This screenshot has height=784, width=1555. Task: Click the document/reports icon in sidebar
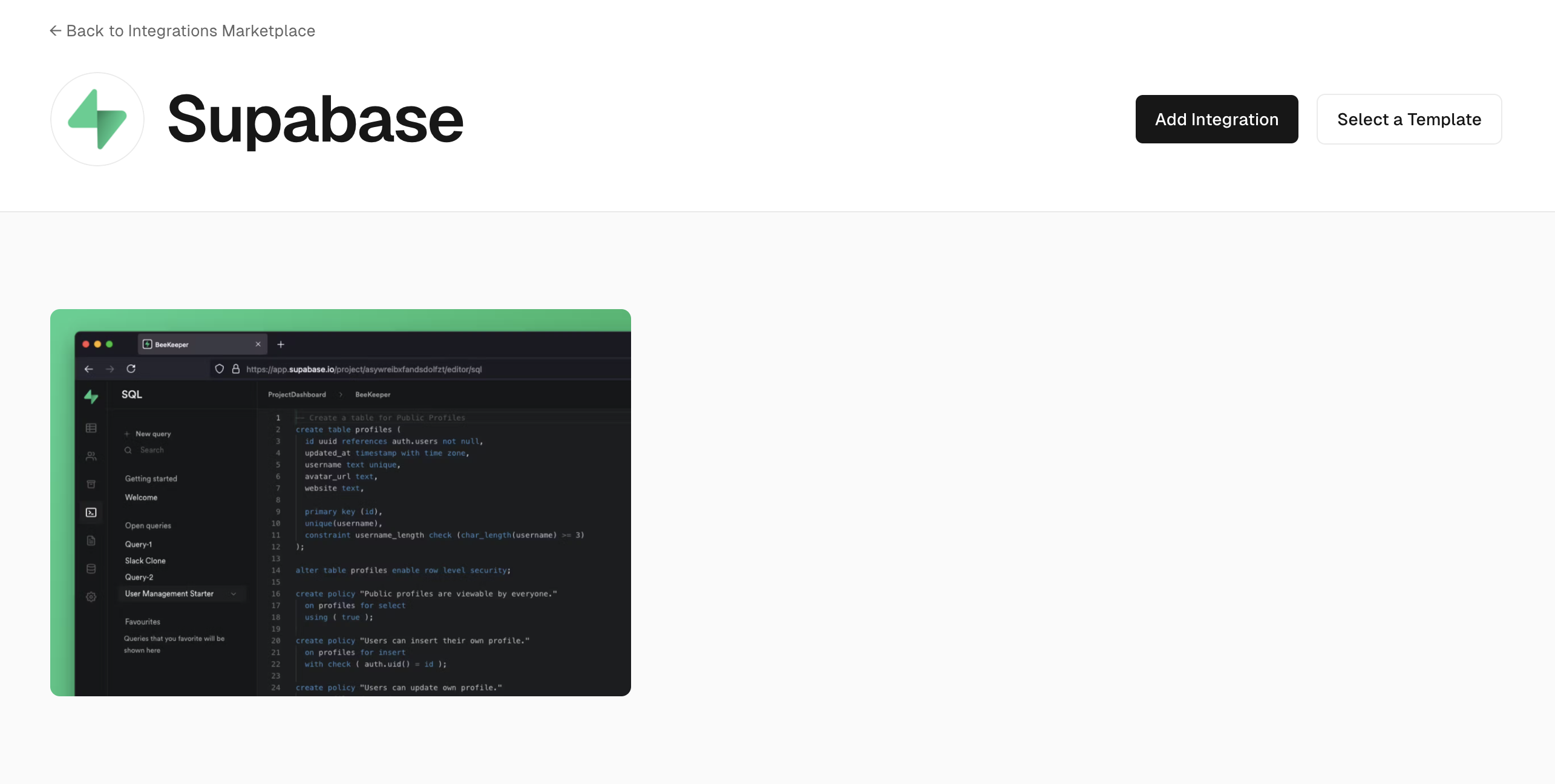point(91,541)
